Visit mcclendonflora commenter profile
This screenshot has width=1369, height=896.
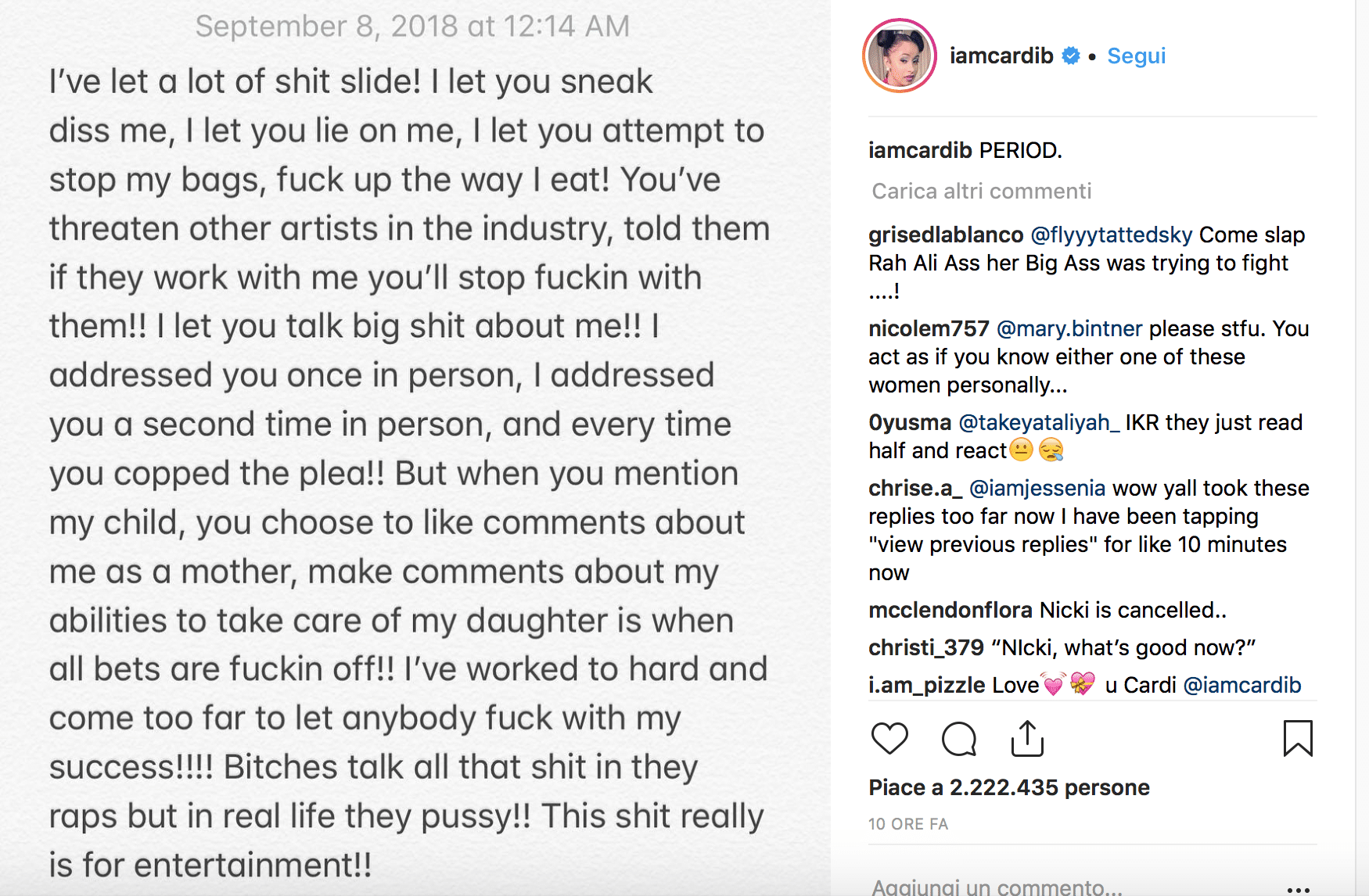950,611
